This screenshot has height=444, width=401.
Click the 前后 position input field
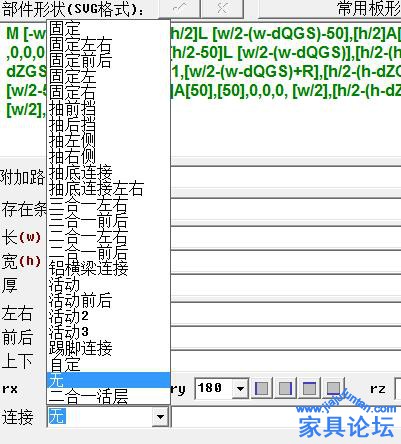pyautogui.click(x=286, y=337)
